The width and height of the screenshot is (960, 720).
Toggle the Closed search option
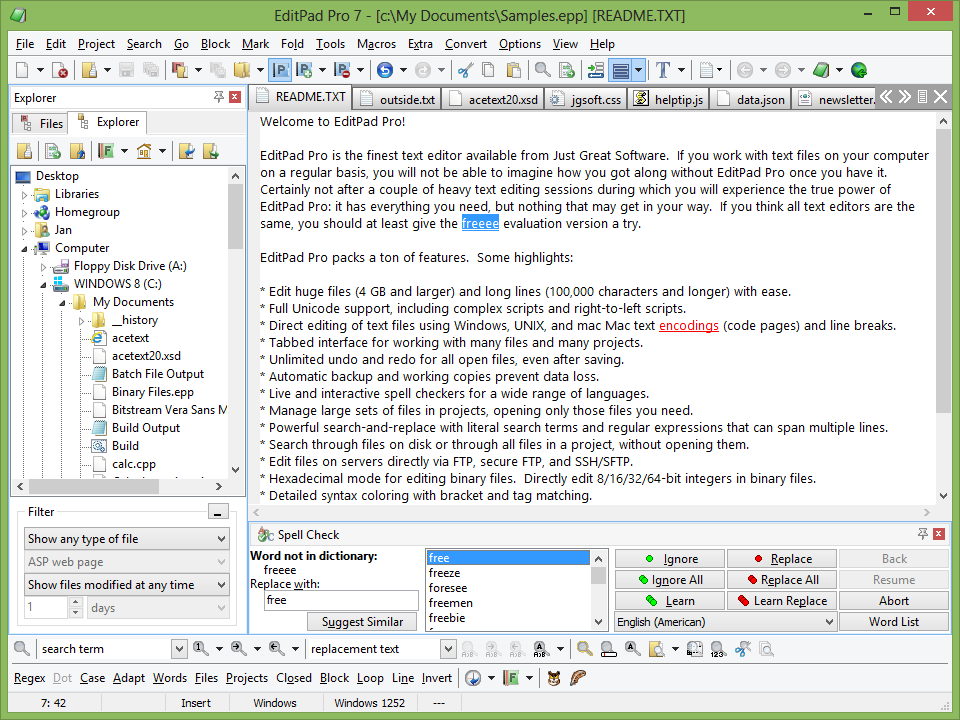[294, 678]
